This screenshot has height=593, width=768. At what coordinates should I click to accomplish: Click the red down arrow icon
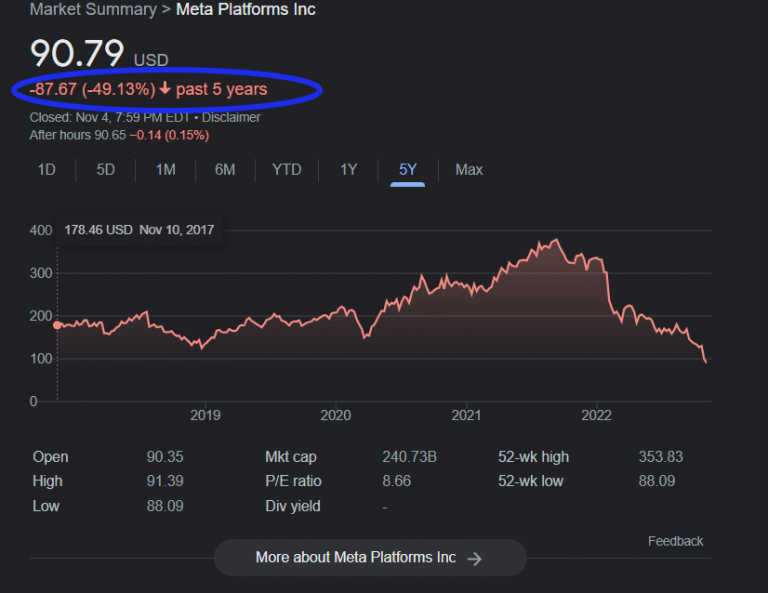(x=165, y=88)
